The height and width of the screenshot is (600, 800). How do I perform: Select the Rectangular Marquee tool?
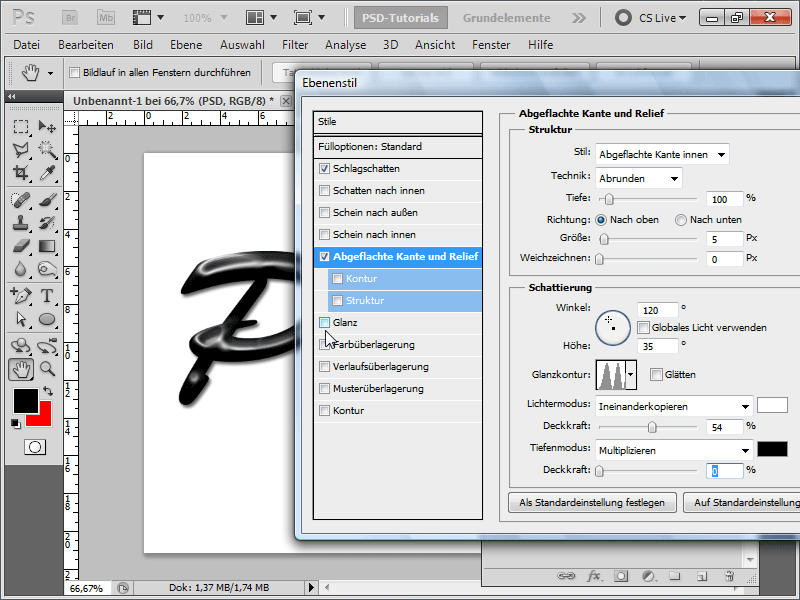[x=21, y=126]
